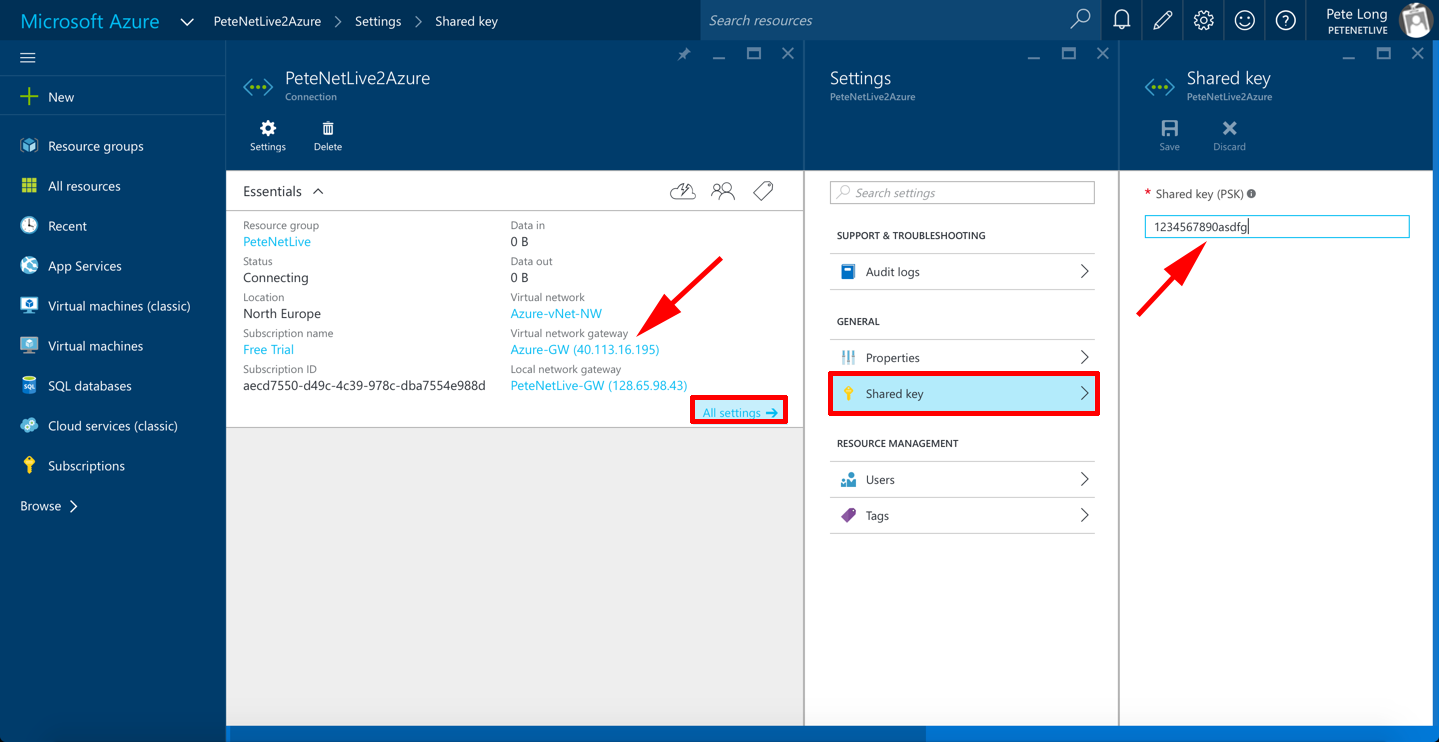Click the PeteNetLive resource group link
This screenshot has width=1439, height=742.
[277, 242]
